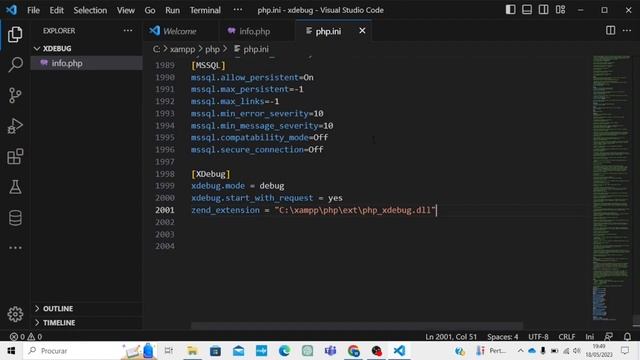Click the Procurar taskbar search box
The width and height of the screenshot is (640, 360).
click(x=72, y=351)
